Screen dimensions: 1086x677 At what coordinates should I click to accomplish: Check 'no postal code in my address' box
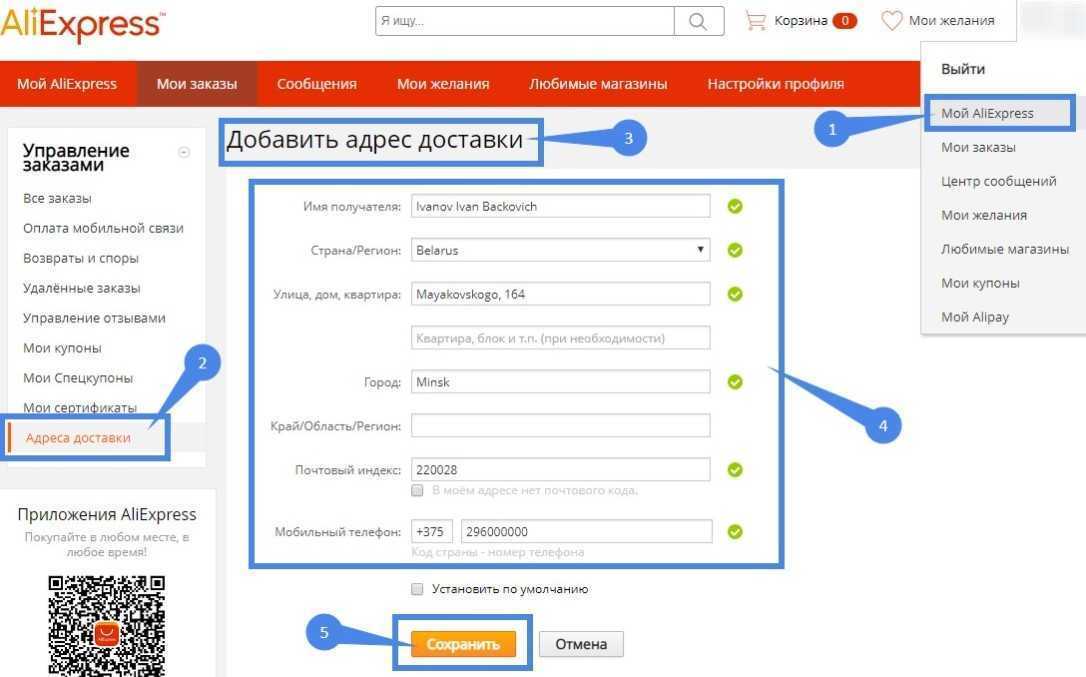(418, 490)
